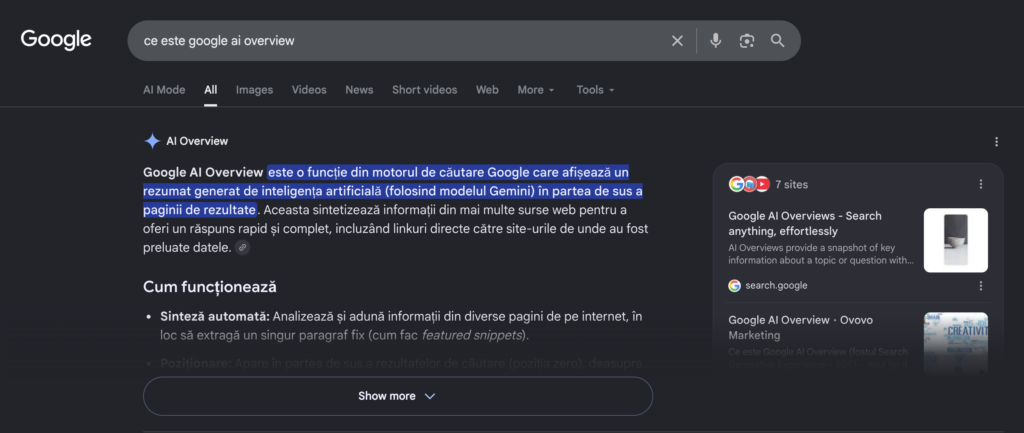
Task: Switch to the Web tab
Action: [x=487, y=89]
